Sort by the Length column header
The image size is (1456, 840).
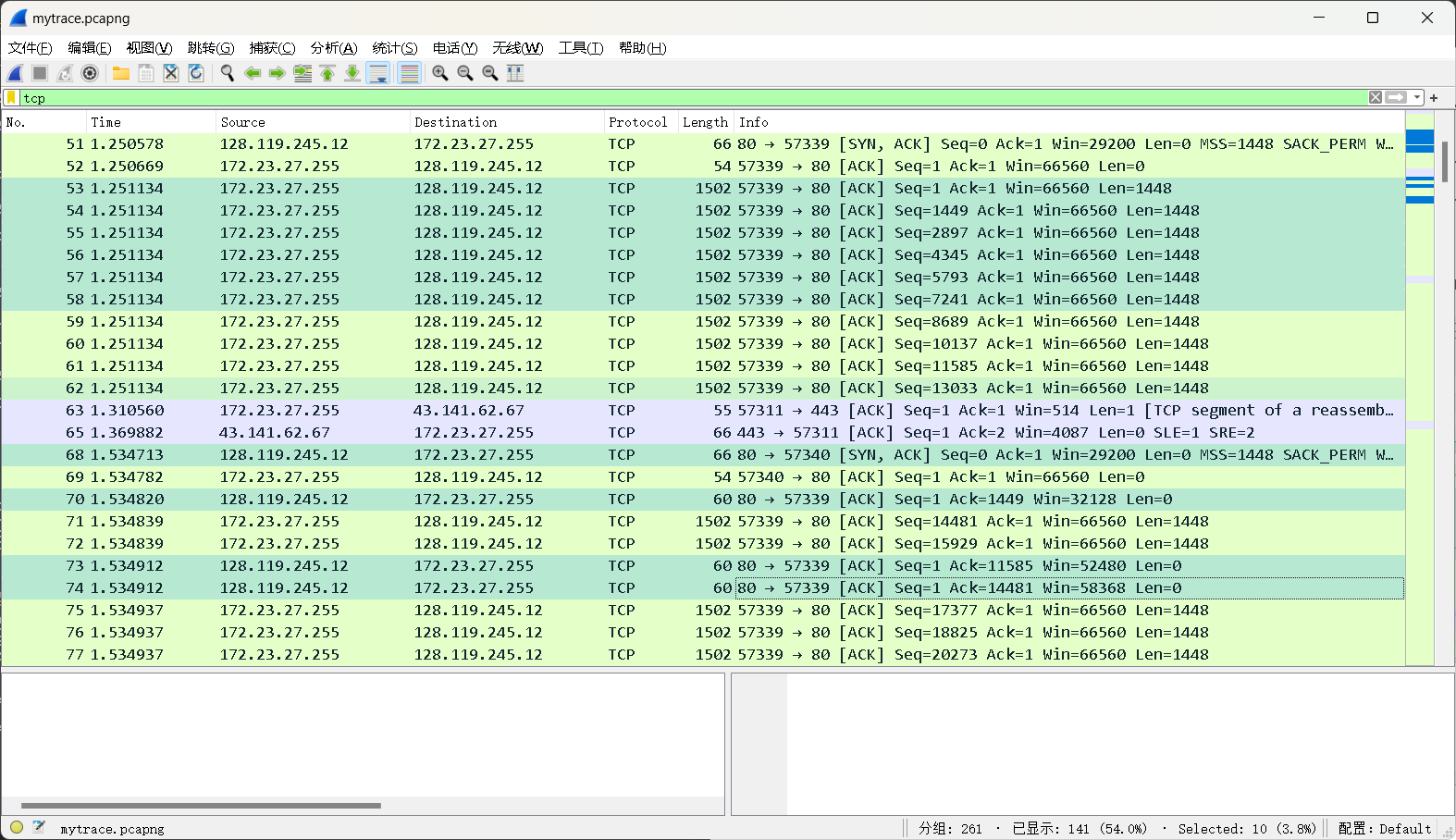[707, 122]
